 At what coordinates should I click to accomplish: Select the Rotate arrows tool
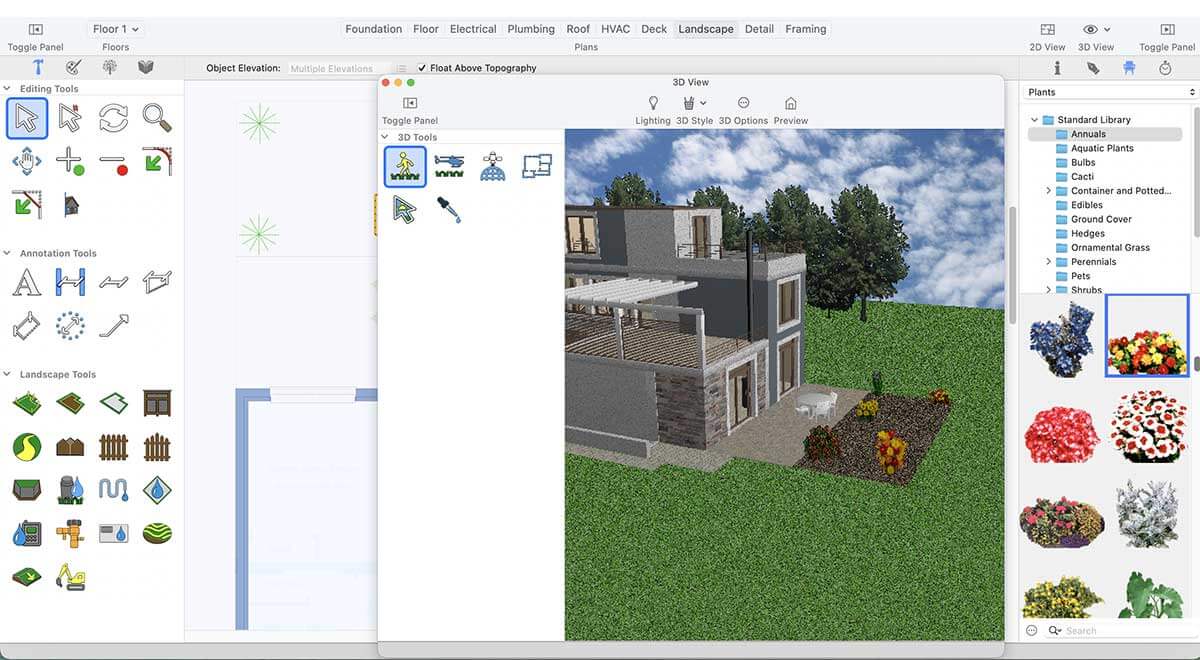pos(113,118)
